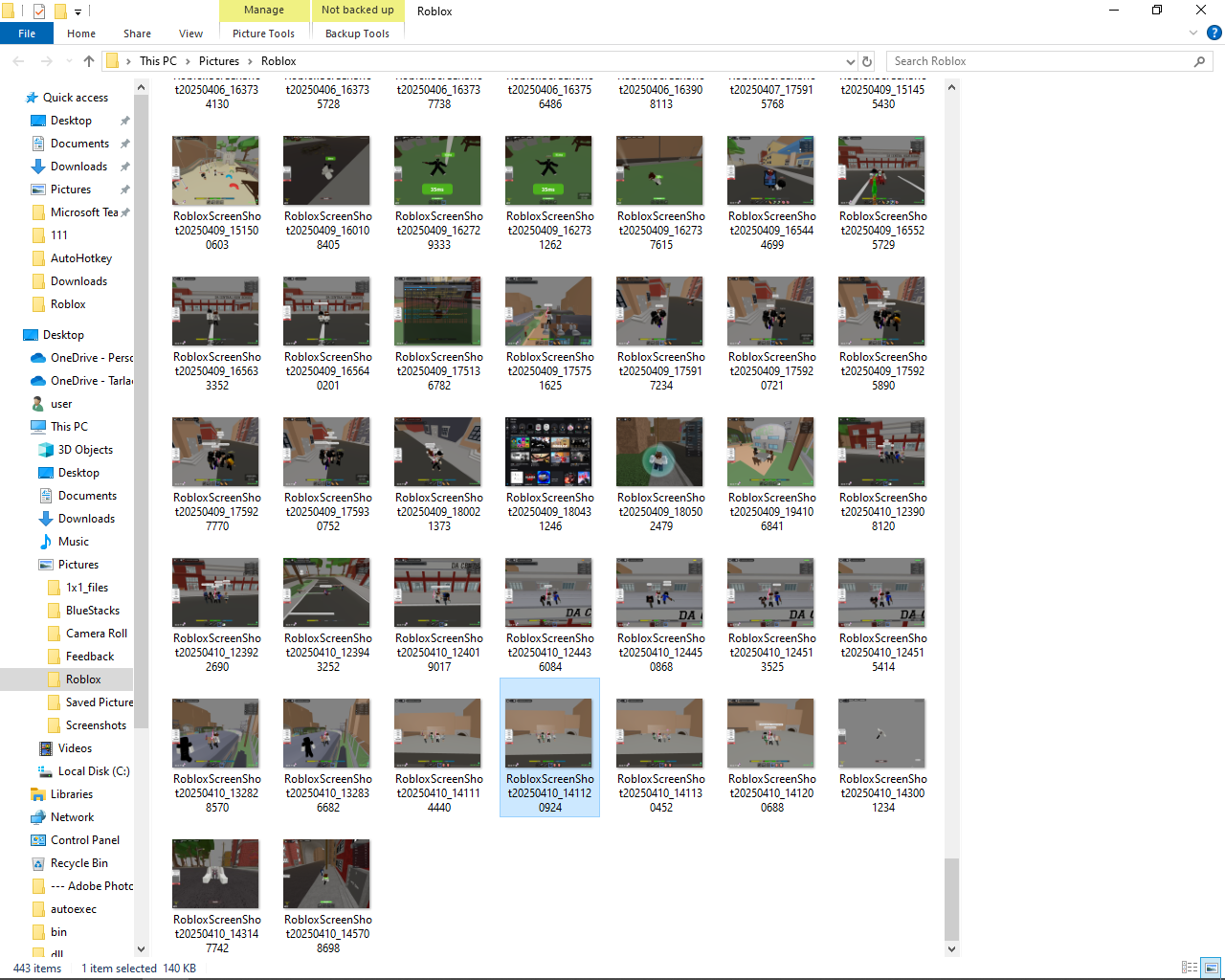Click Pictures in the address breadcrumb
Image resolution: width=1225 pixels, height=980 pixels.
pyautogui.click(x=219, y=61)
